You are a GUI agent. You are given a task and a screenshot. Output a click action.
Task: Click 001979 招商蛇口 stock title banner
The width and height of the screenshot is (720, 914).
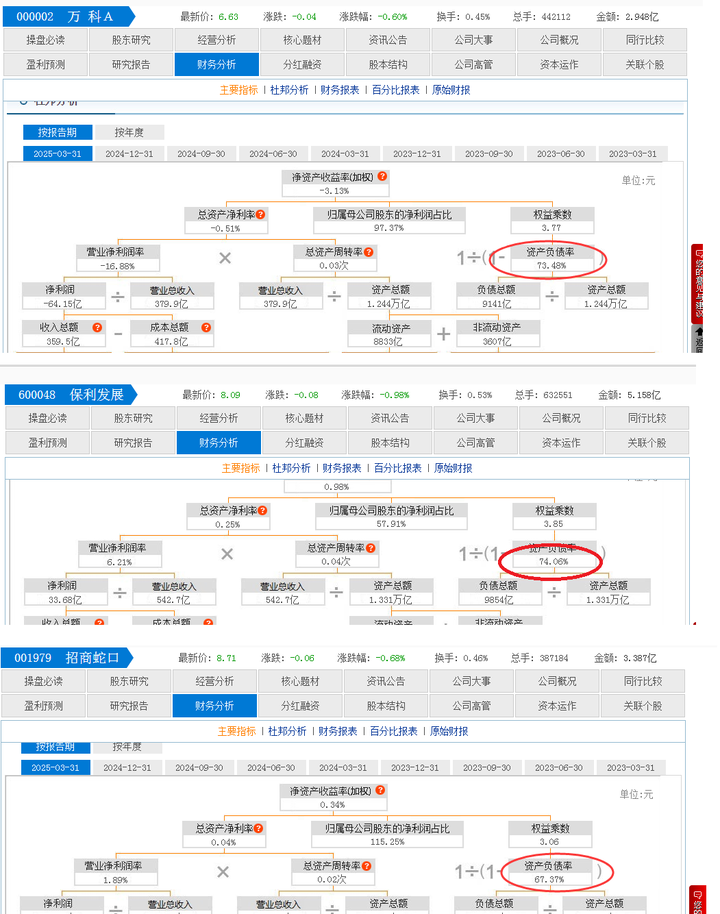click(66, 658)
